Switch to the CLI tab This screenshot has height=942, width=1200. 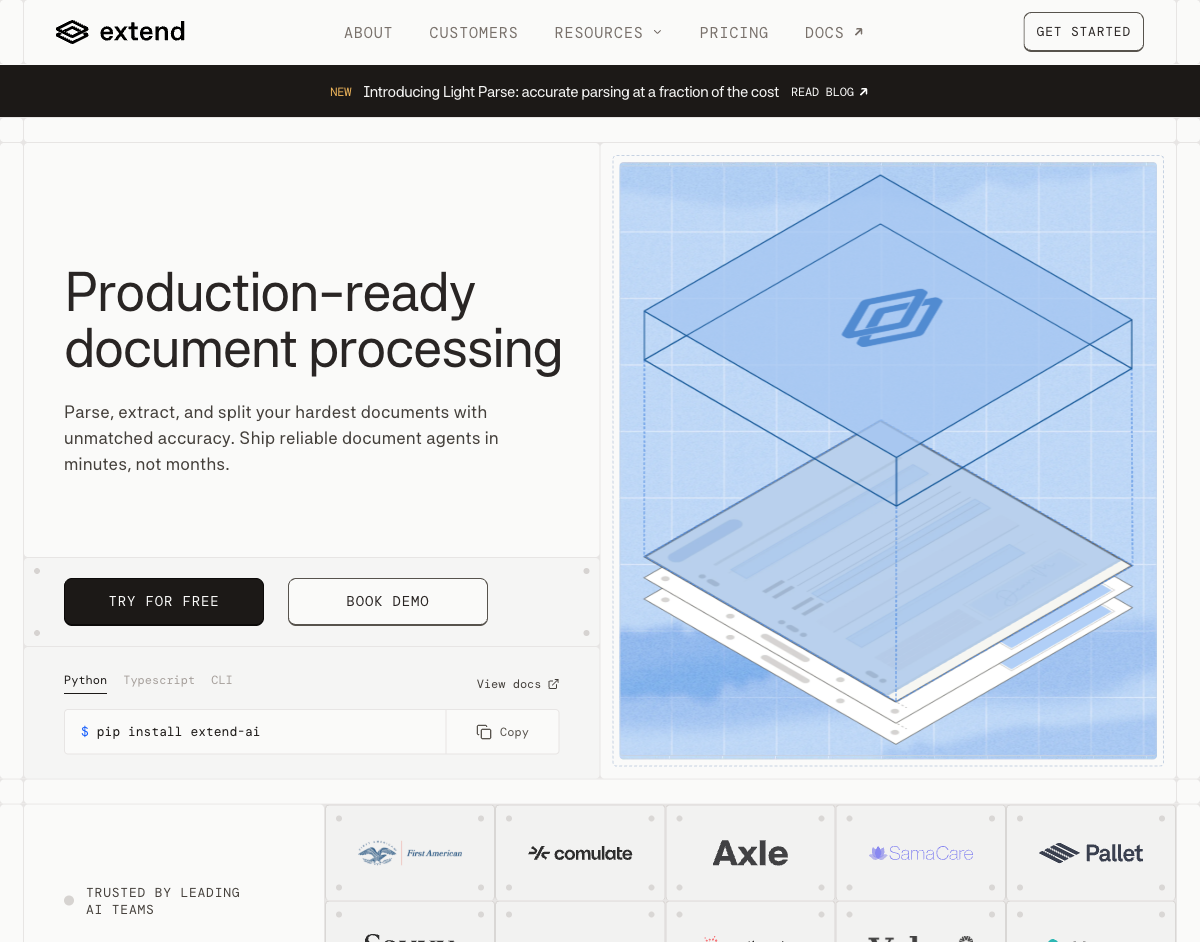point(222,680)
